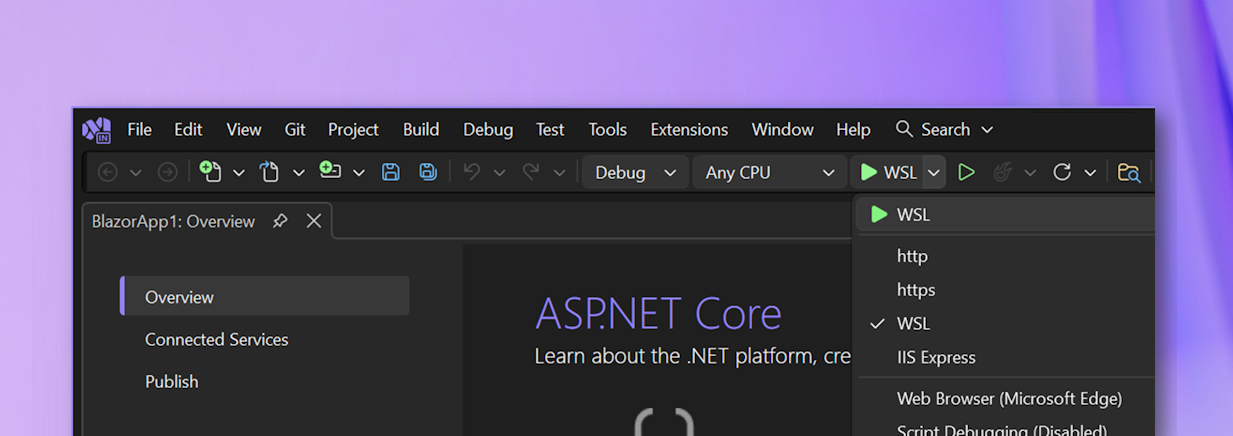
Task: Expand the Restart options dropdown arrow
Action: (x=1090, y=173)
